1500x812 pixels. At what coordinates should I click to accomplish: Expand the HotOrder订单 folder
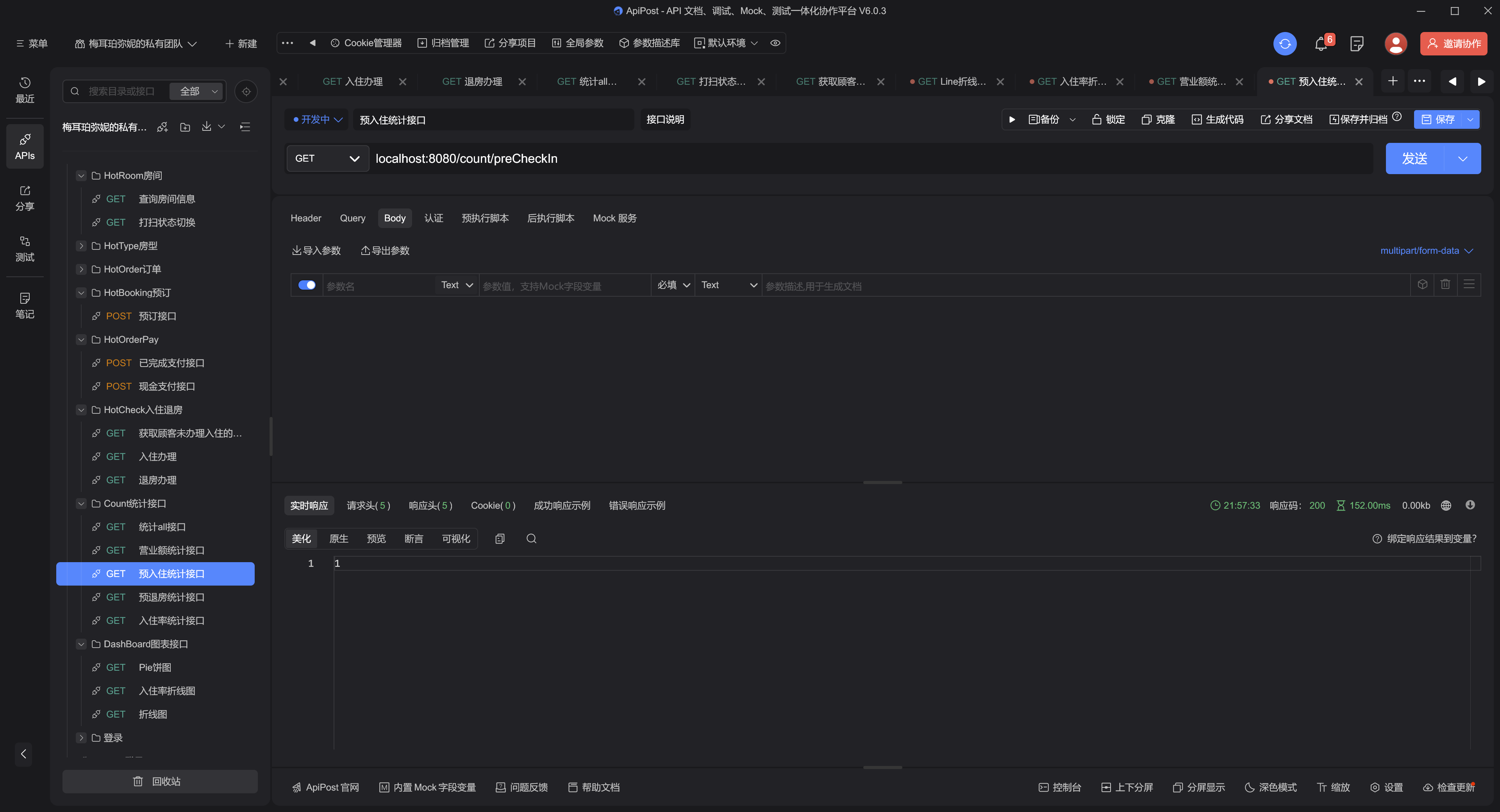click(x=81, y=269)
